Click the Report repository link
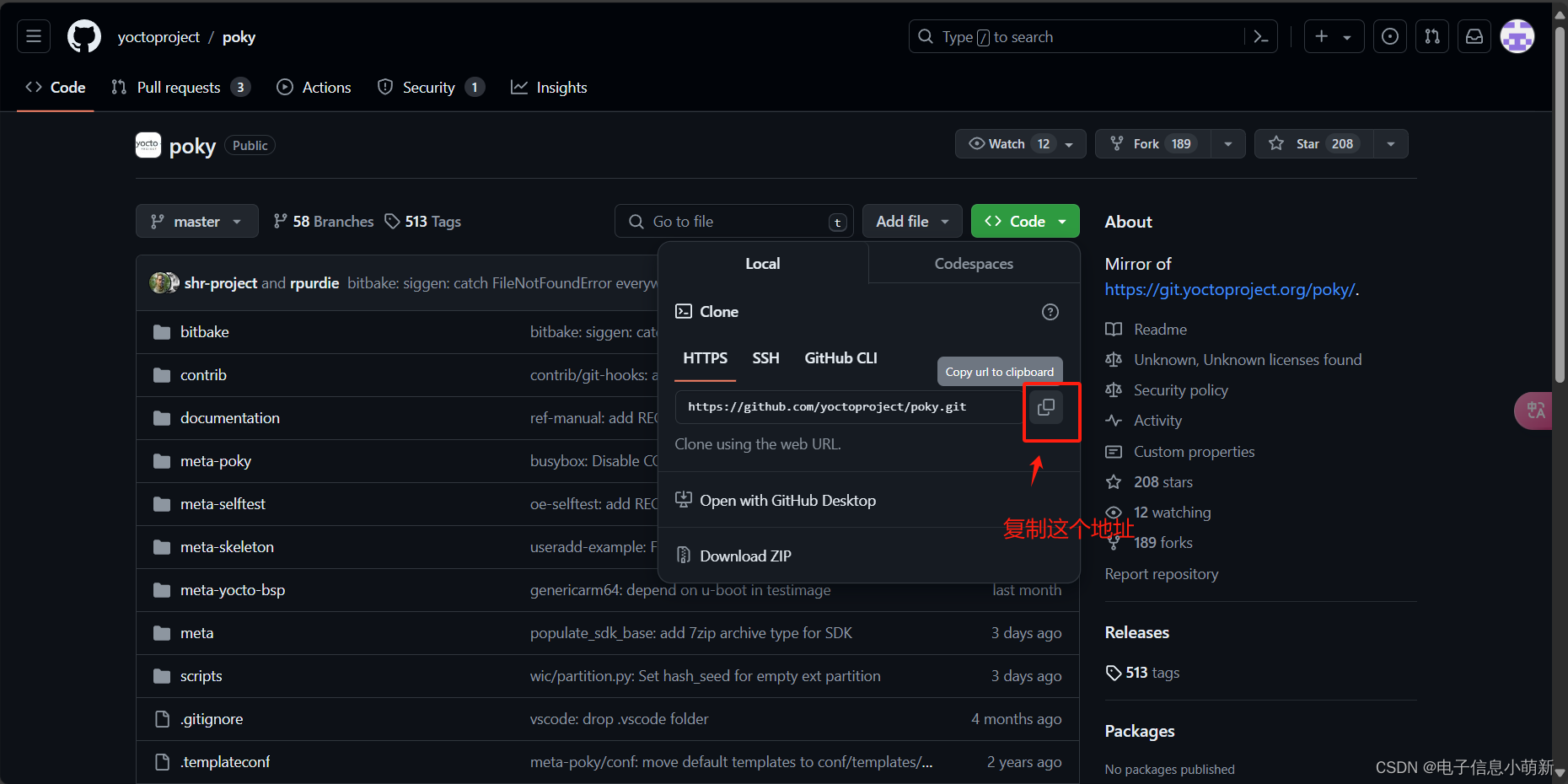1568x784 pixels. pos(1162,574)
